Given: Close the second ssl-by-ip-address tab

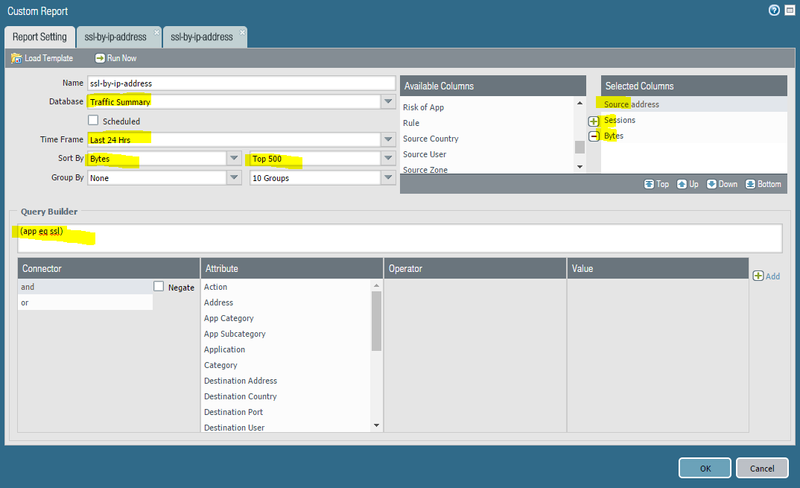Looking at the screenshot, I should click(241, 32).
